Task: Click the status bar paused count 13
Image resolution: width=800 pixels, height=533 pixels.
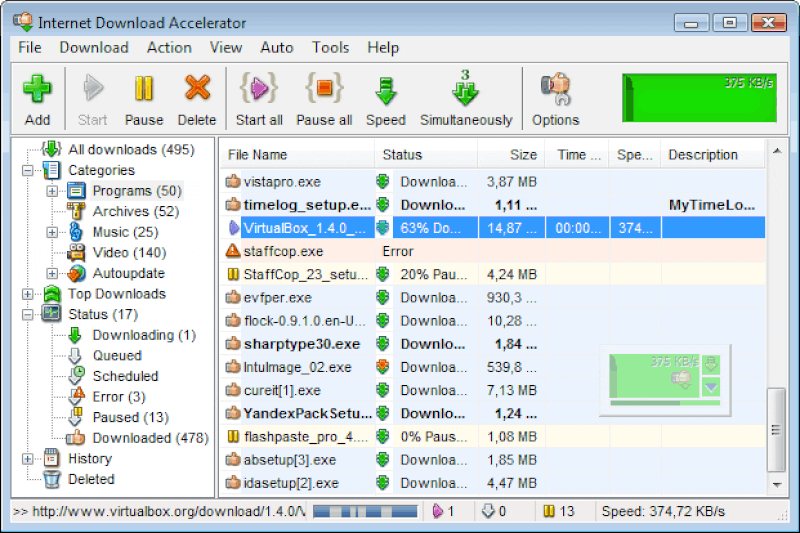Action: click(x=559, y=511)
